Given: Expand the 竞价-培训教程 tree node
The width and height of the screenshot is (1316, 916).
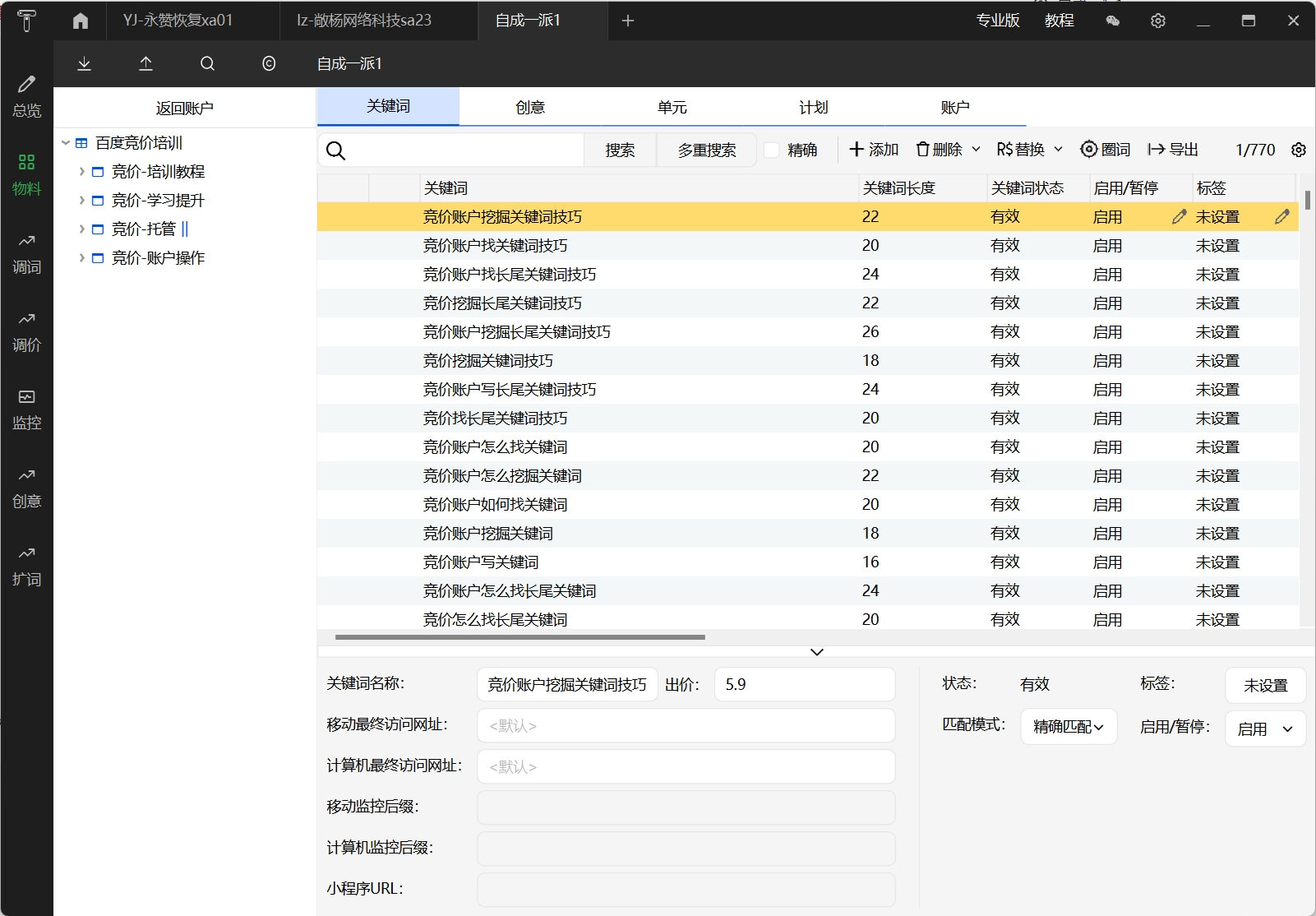Looking at the screenshot, I should click(82, 171).
